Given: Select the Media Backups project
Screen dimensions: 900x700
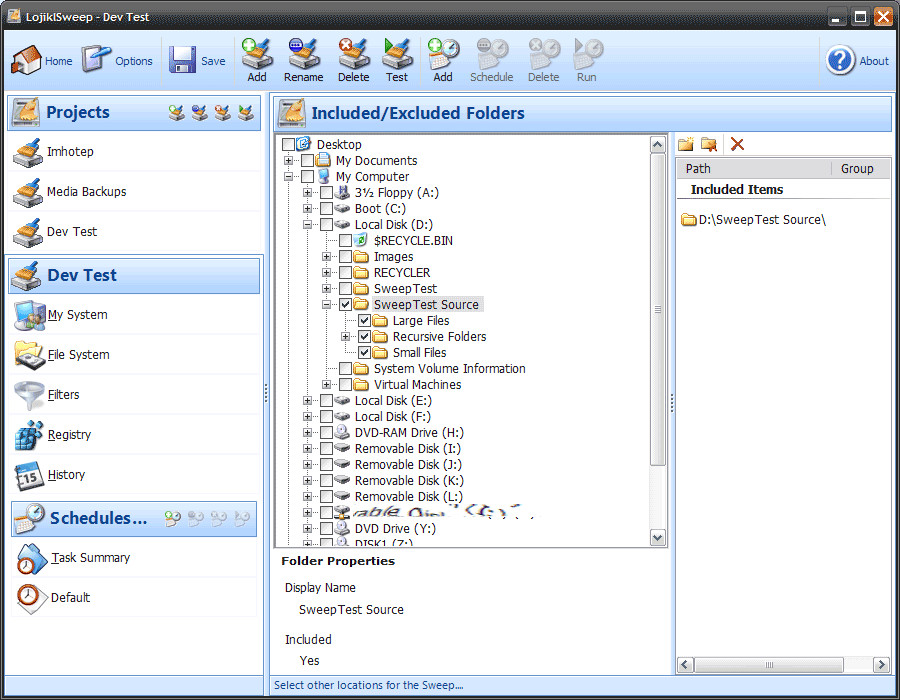Looking at the screenshot, I should [135, 192].
